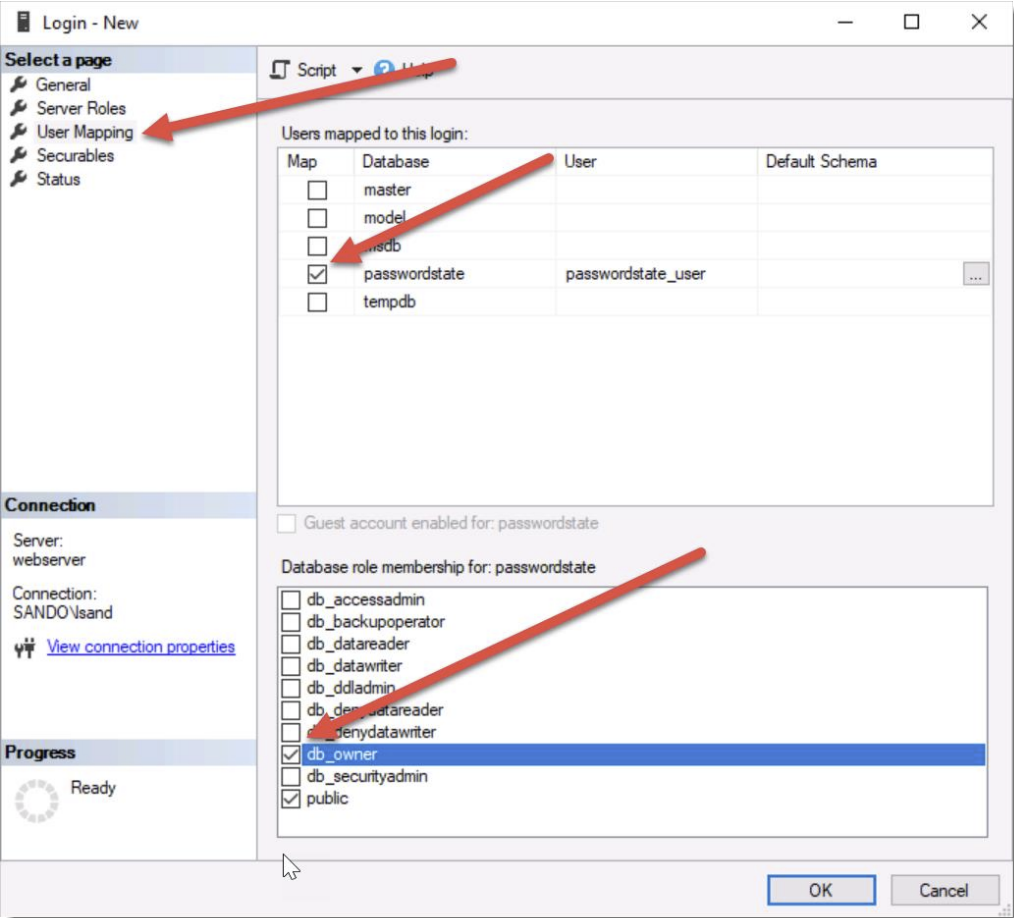This screenshot has height=918, width=1014.
Task: Enable the db_datareader role
Action: click(291, 644)
